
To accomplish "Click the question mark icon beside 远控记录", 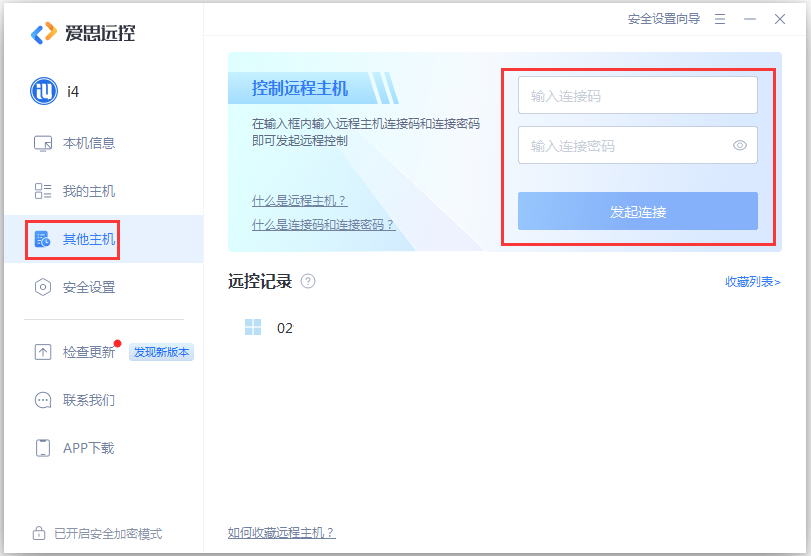I will (x=308, y=281).
